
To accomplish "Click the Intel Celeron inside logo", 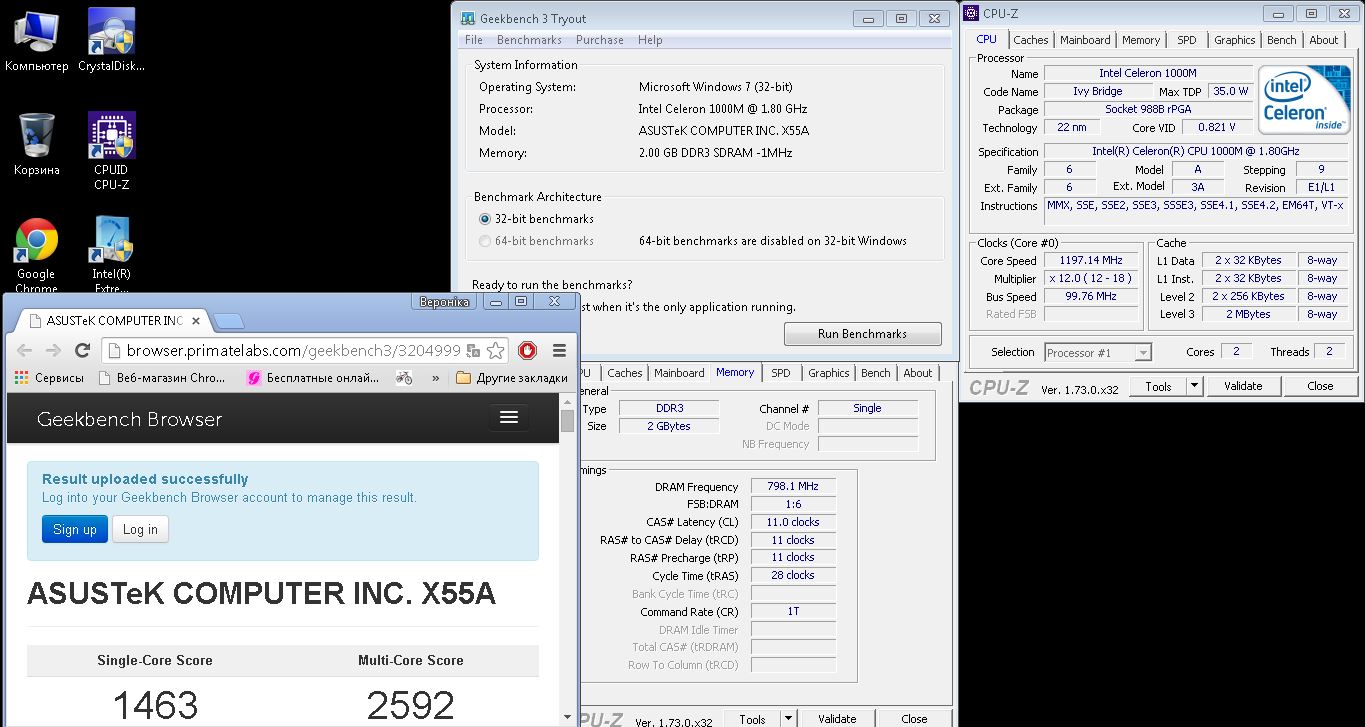I will [1304, 101].
